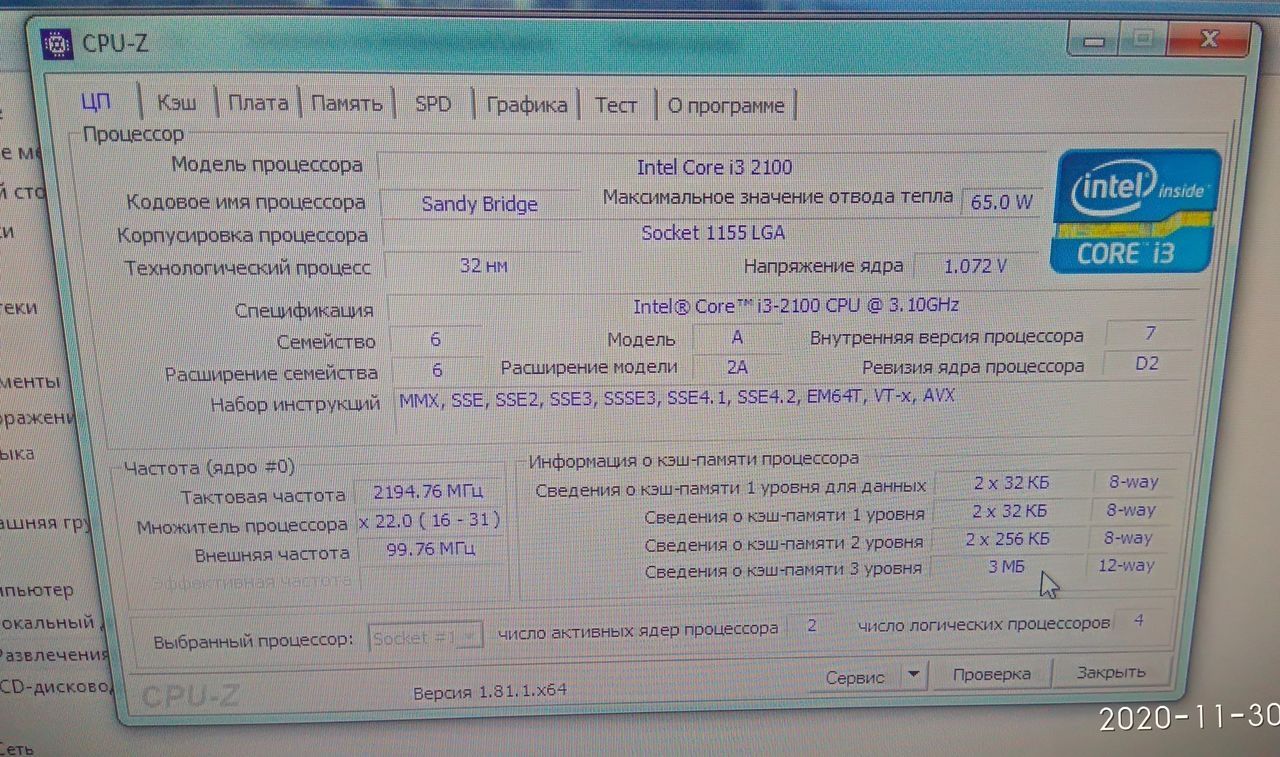Switch to the ЦП tab
The height and width of the screenshot is (757, 1280).
(x=97, y=101)
